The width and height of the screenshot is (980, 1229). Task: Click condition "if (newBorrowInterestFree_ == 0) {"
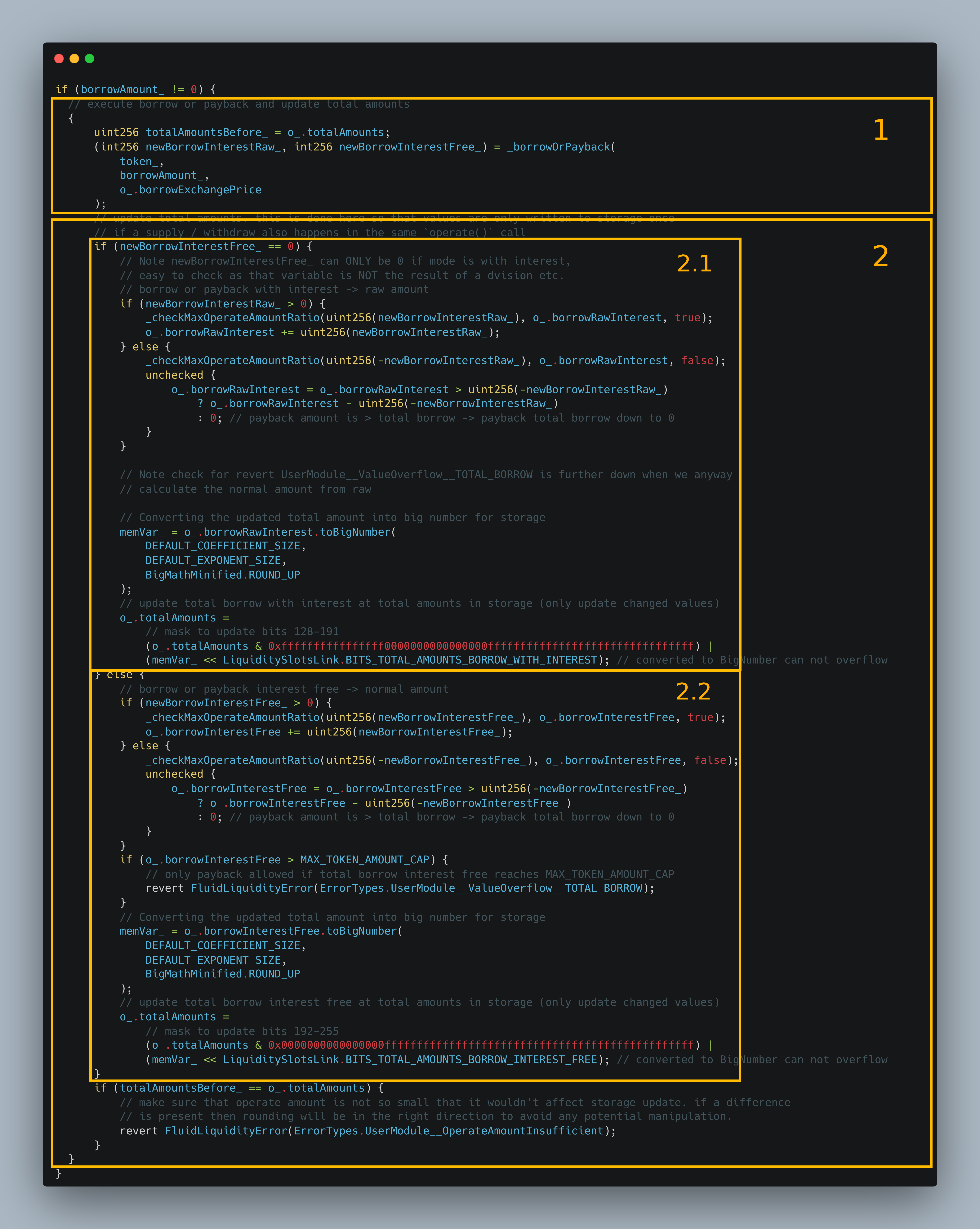coord(203,247)
